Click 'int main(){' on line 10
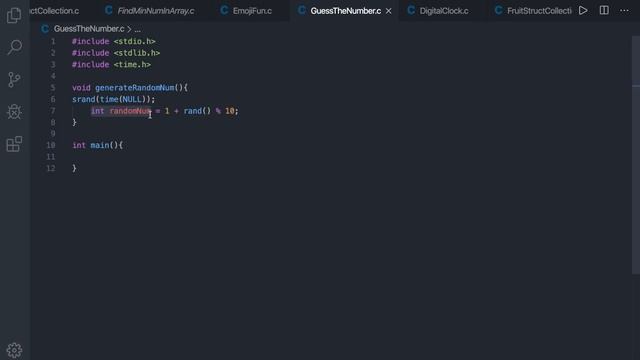The image size is (640, 360). click(x=97, y=145)
